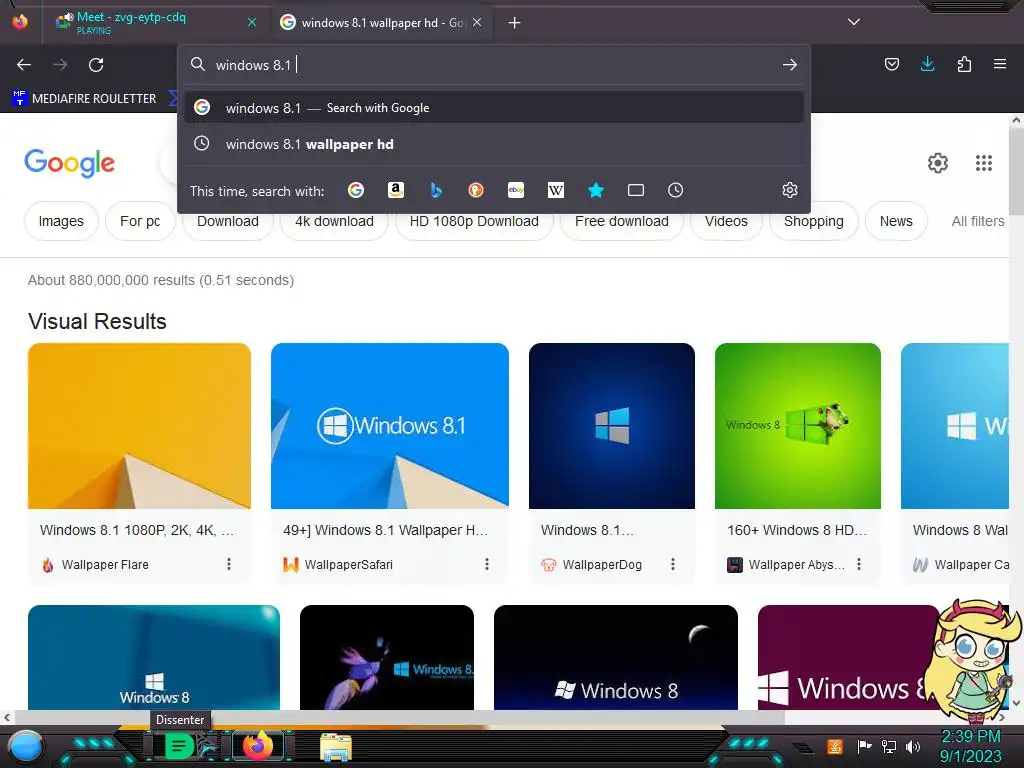
Task: Expand the list all tabs chevron
Action: click(854, 22)
